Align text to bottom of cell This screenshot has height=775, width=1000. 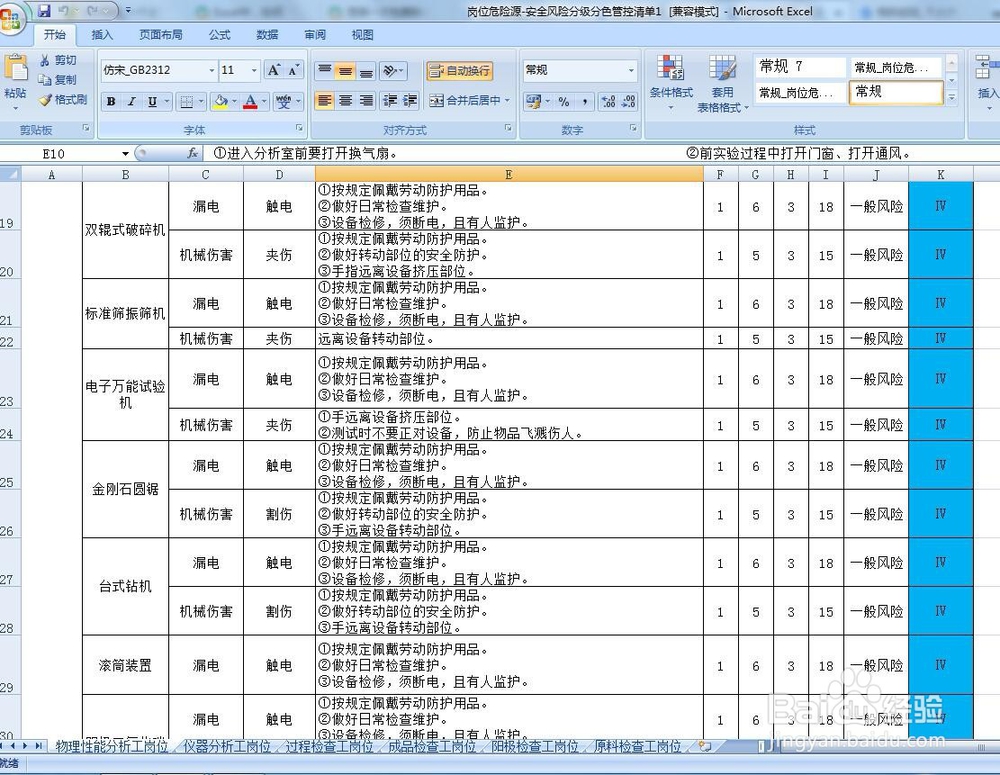[365, 70]
